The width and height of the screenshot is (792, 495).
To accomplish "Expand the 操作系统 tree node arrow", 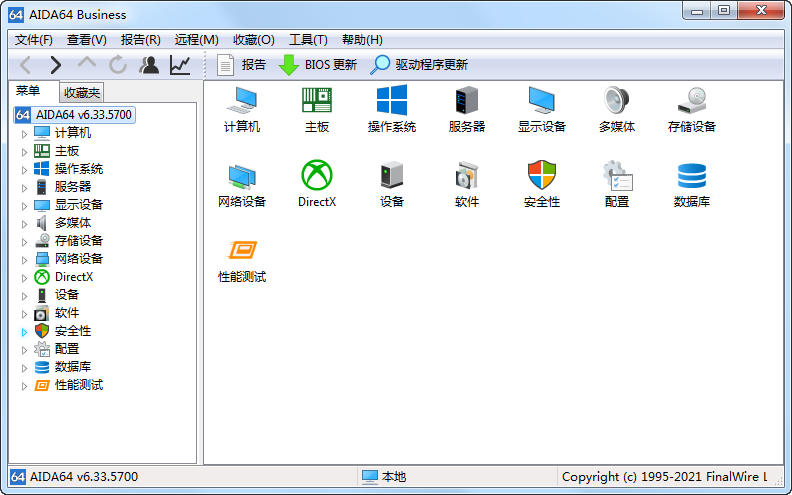I will click(x=24, y=170).
